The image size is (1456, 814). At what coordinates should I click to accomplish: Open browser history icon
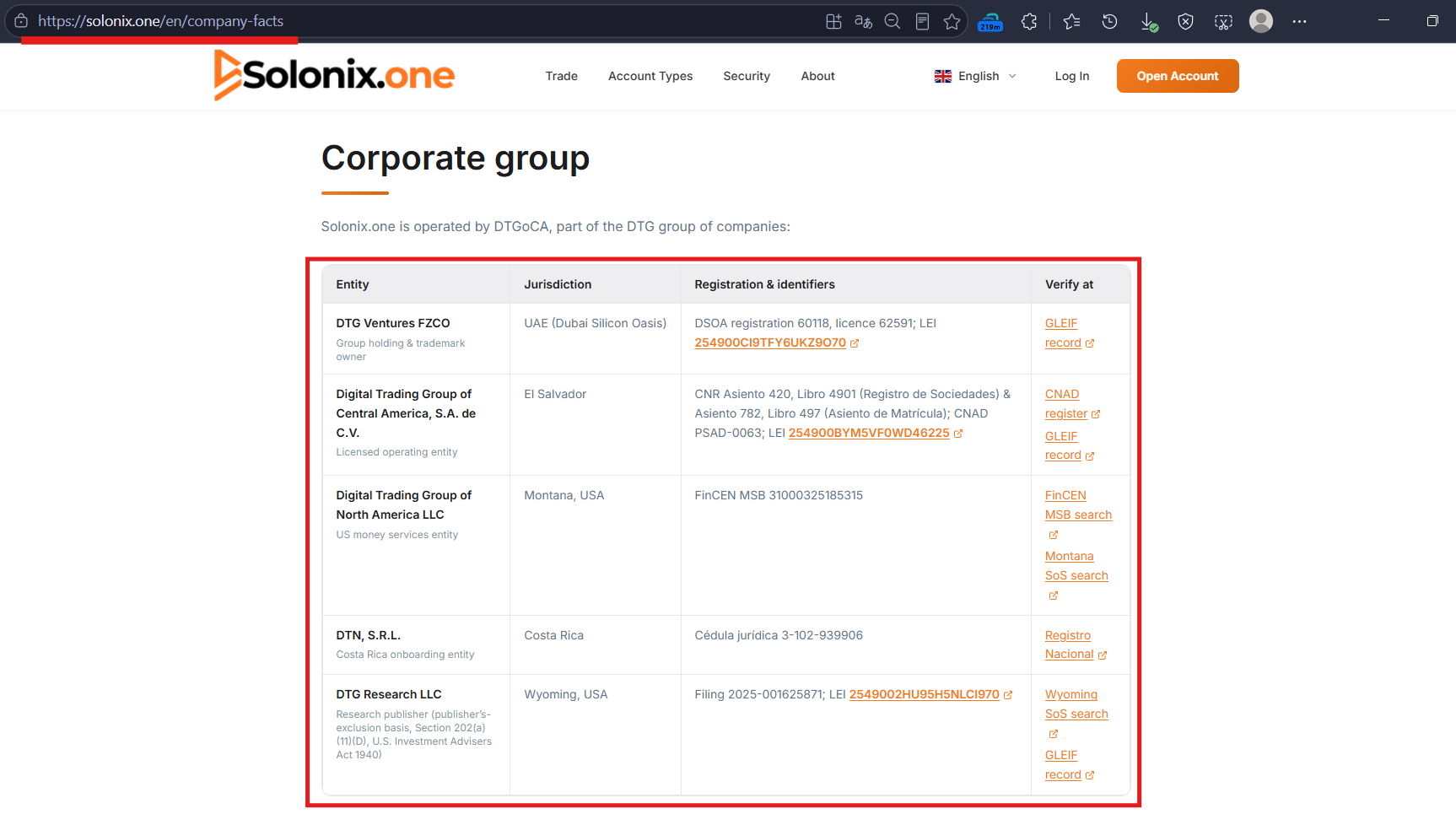click(1110, 22)
